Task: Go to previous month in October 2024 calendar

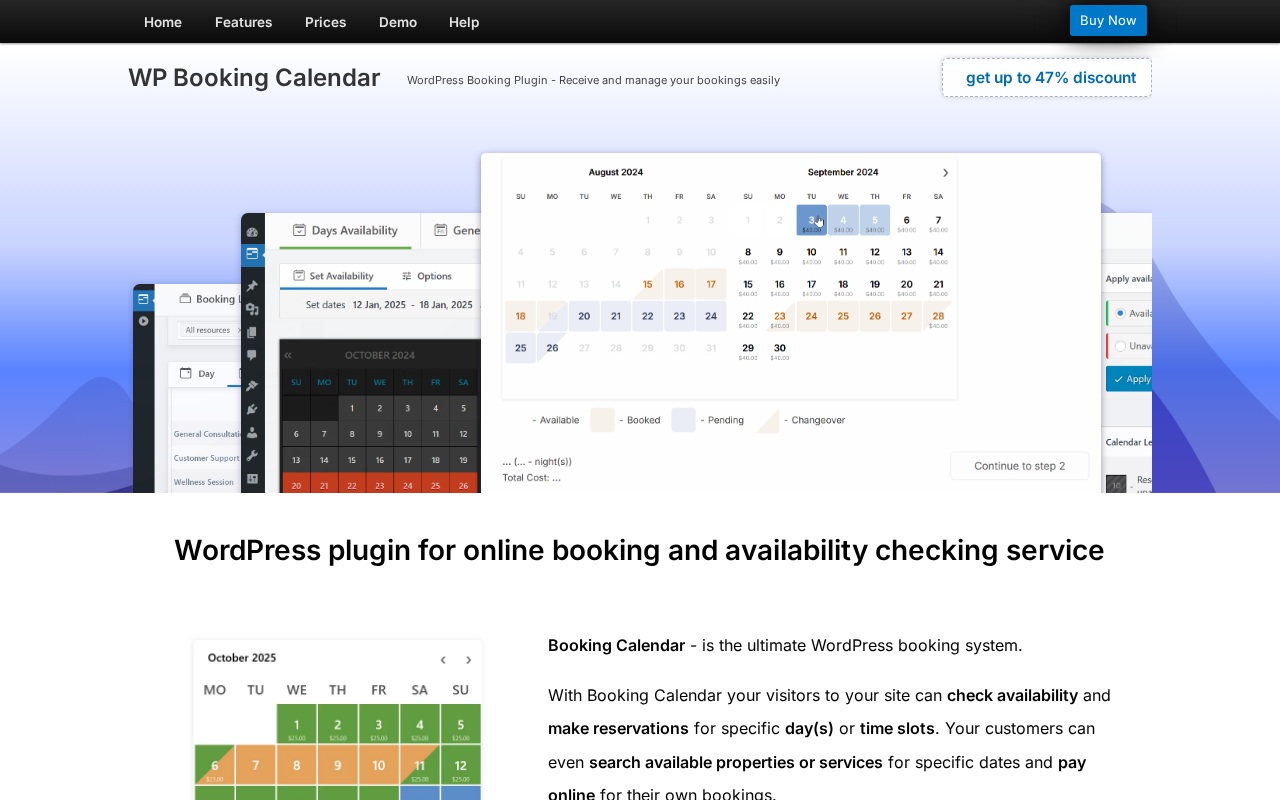Action: (288, 355)
